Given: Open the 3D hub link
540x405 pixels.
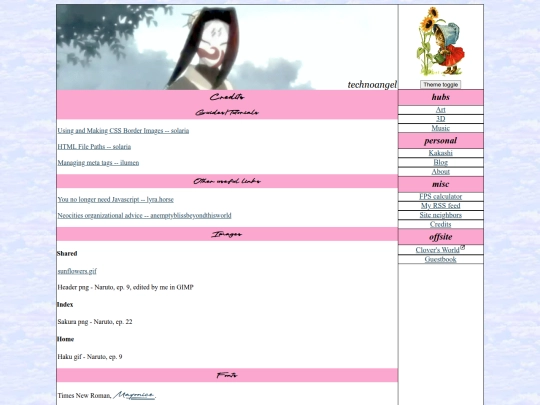Looking at the screenshot, I should pos(440,119).
